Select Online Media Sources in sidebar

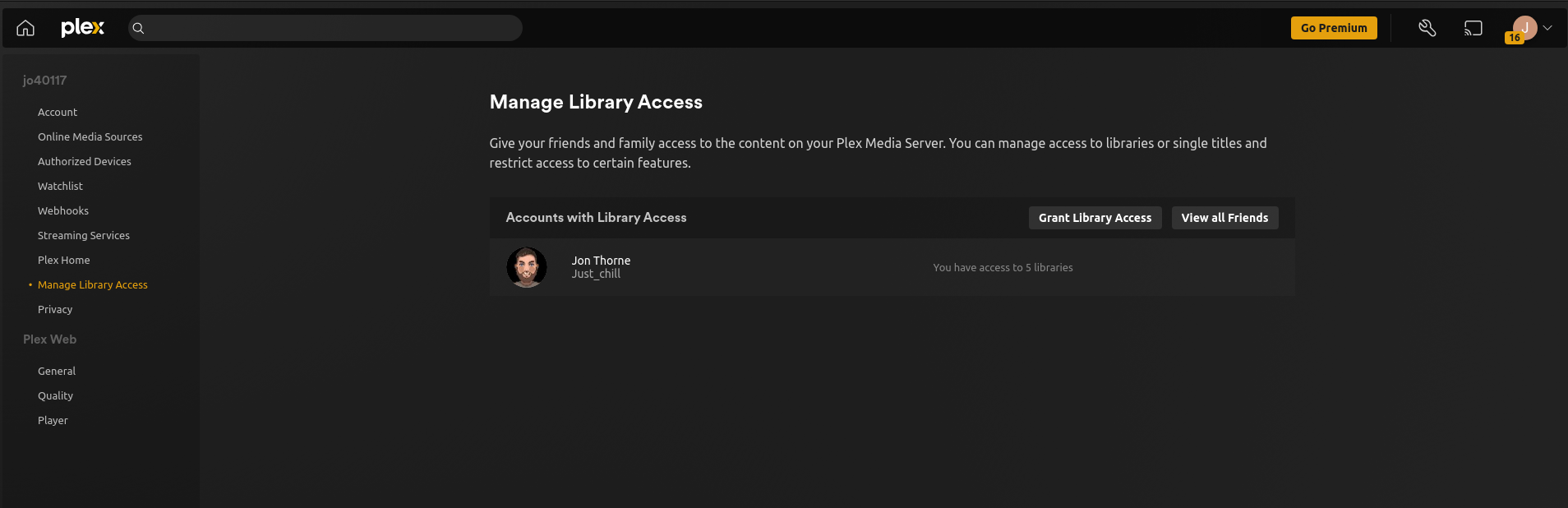(90, 137)
